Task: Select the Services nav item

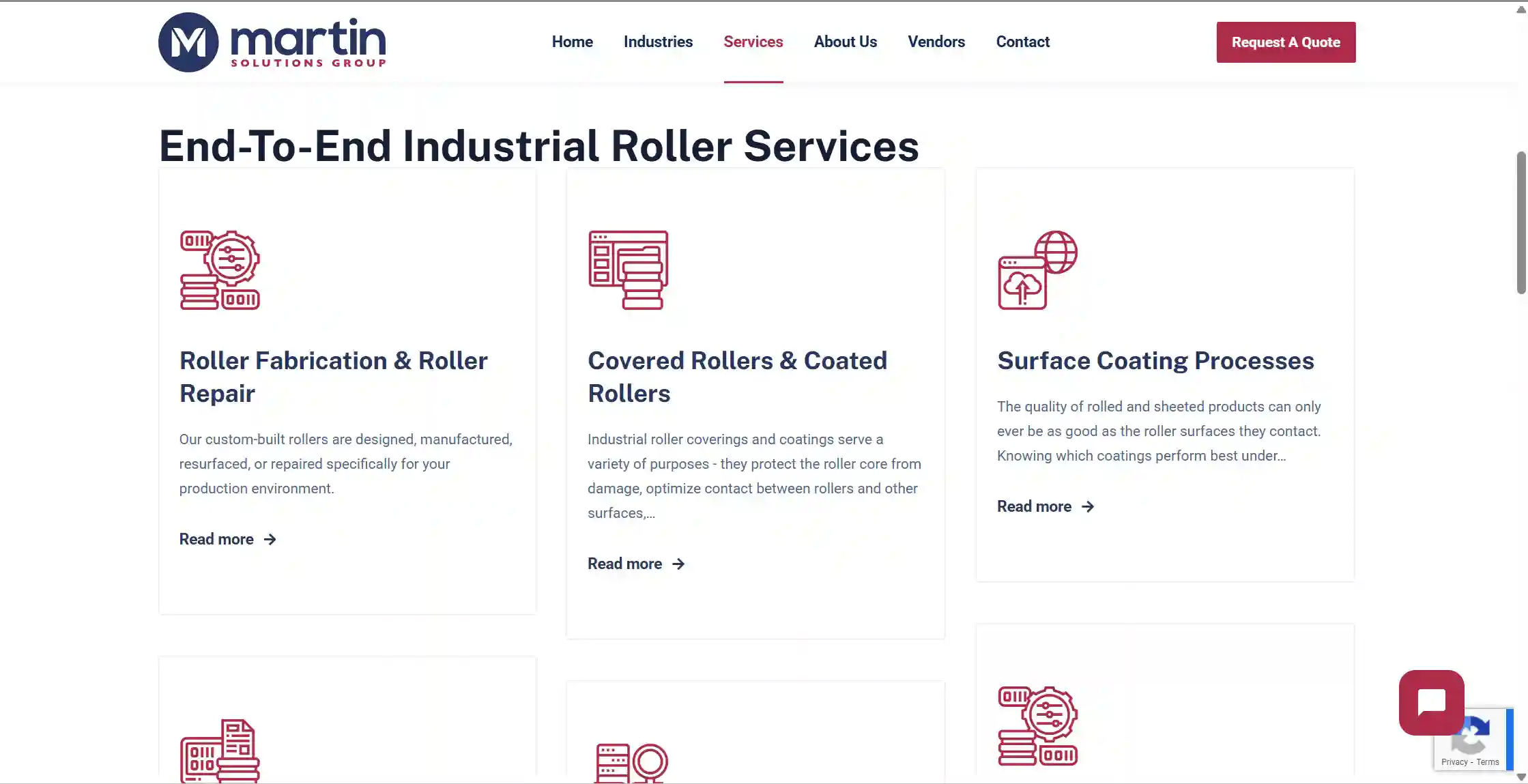Action: coord(753,42)
